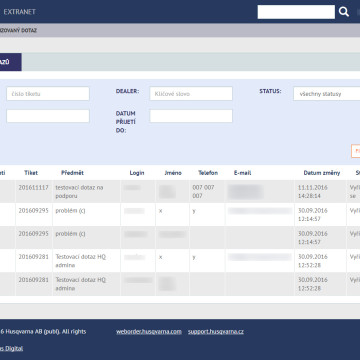Image resolution: width=360 pixels, height=360 pixels.
Task: Click breadcrumb ending 'ZOVANÝ DOTAZ'
Action: (x=18, y=30)
